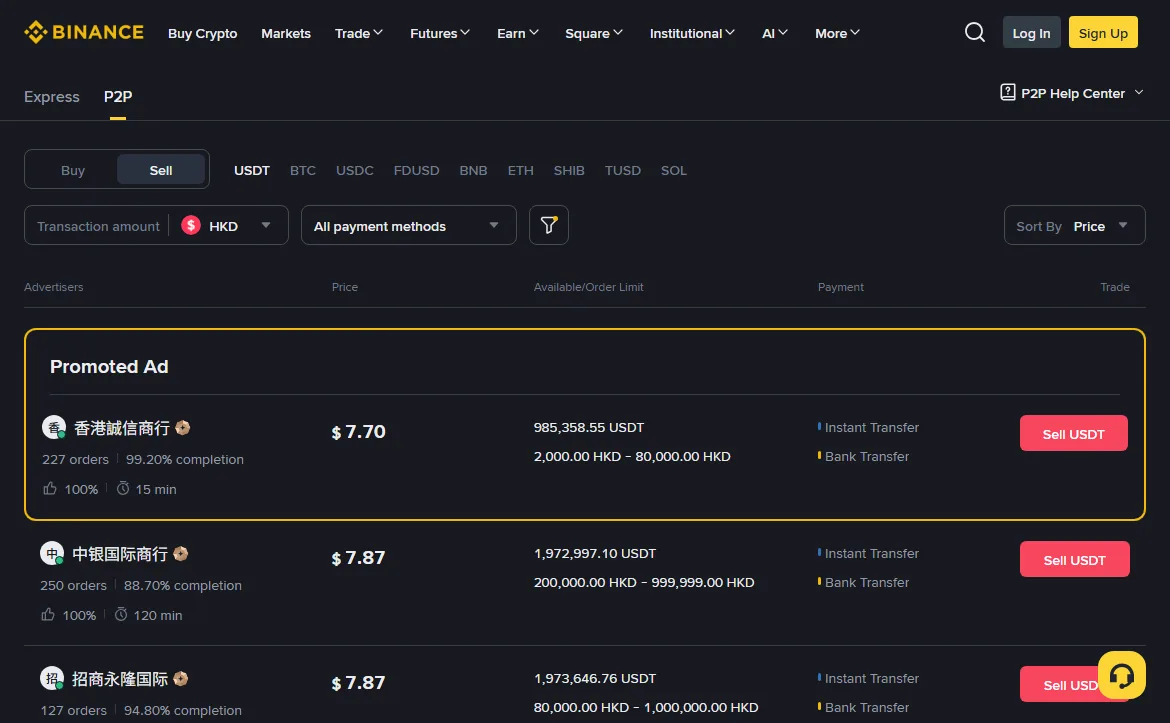This screenshot has height=723, width=1170.
Task: Switch to Buy mode
Action: pyautogui.click(x=72, y=170)
